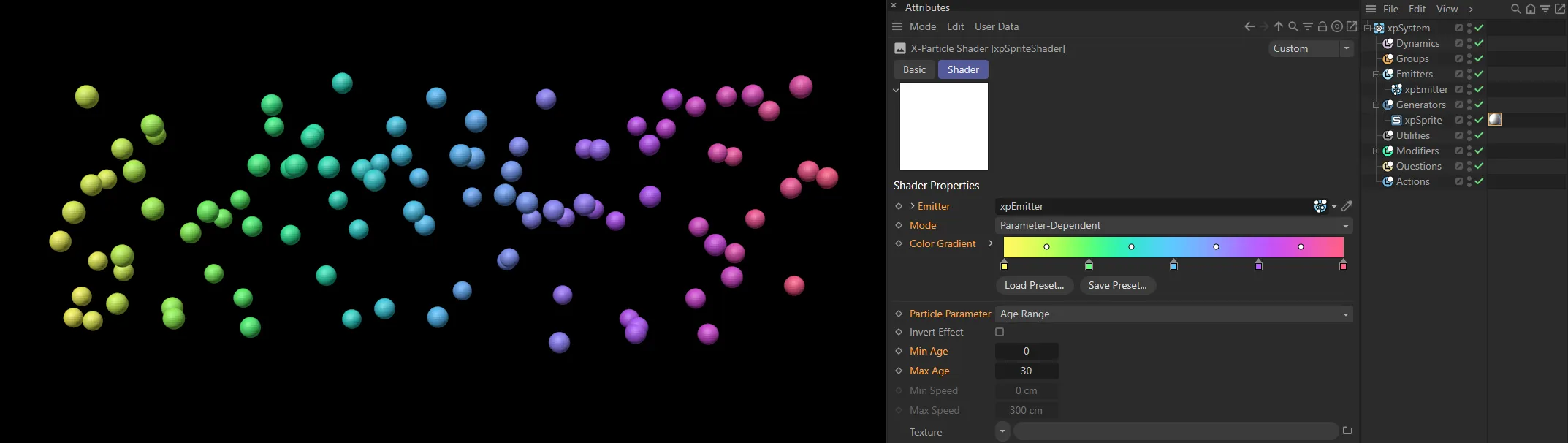
Task: Select the yellow gradient knot
Action: coord(1005,265)
